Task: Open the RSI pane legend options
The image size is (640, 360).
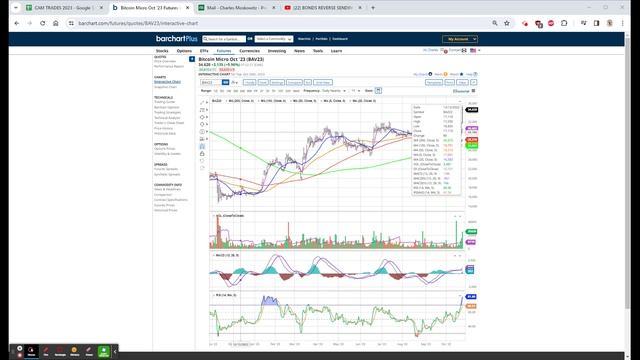Action: (224, 295)
